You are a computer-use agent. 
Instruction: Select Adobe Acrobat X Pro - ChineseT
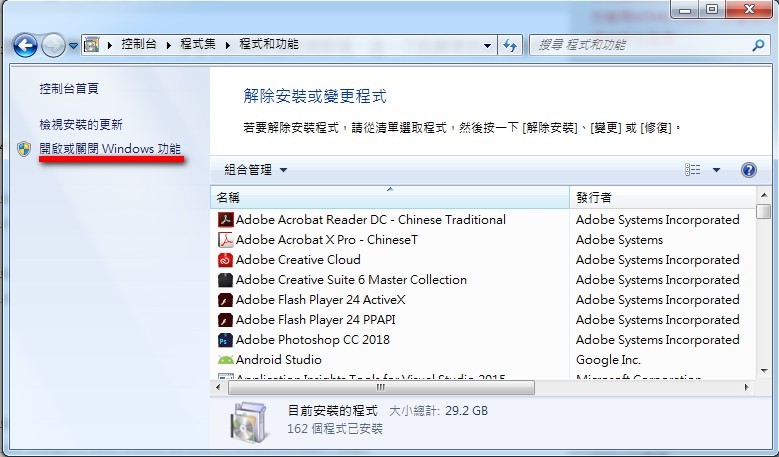tap(327, 240)
